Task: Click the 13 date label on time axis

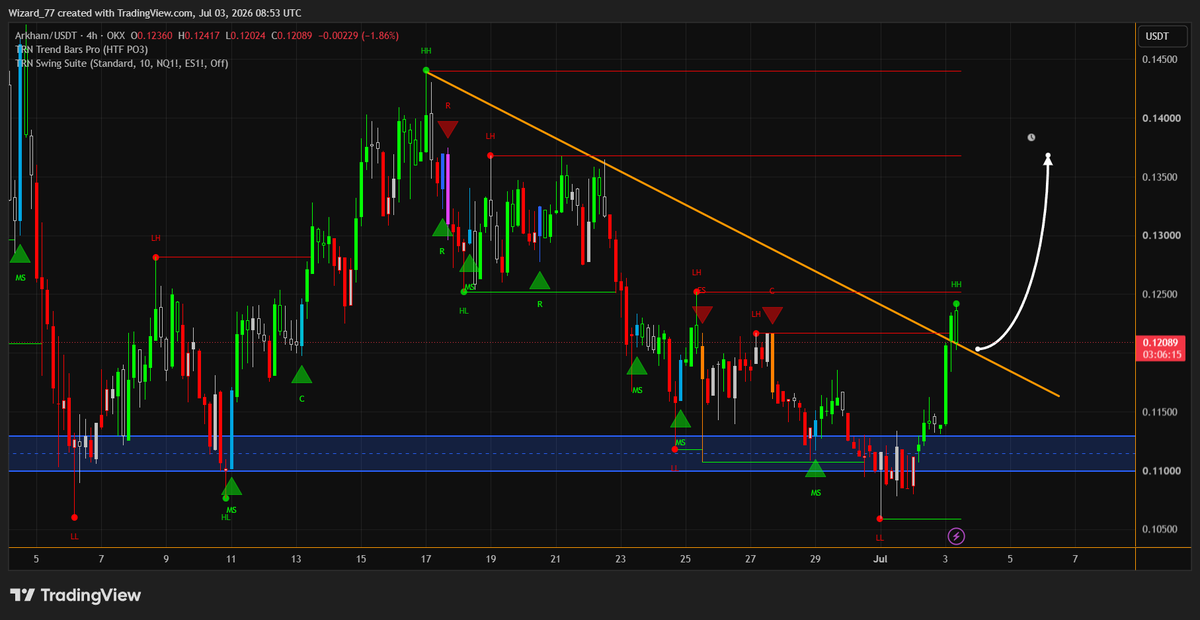Action: tap(296, 558)
